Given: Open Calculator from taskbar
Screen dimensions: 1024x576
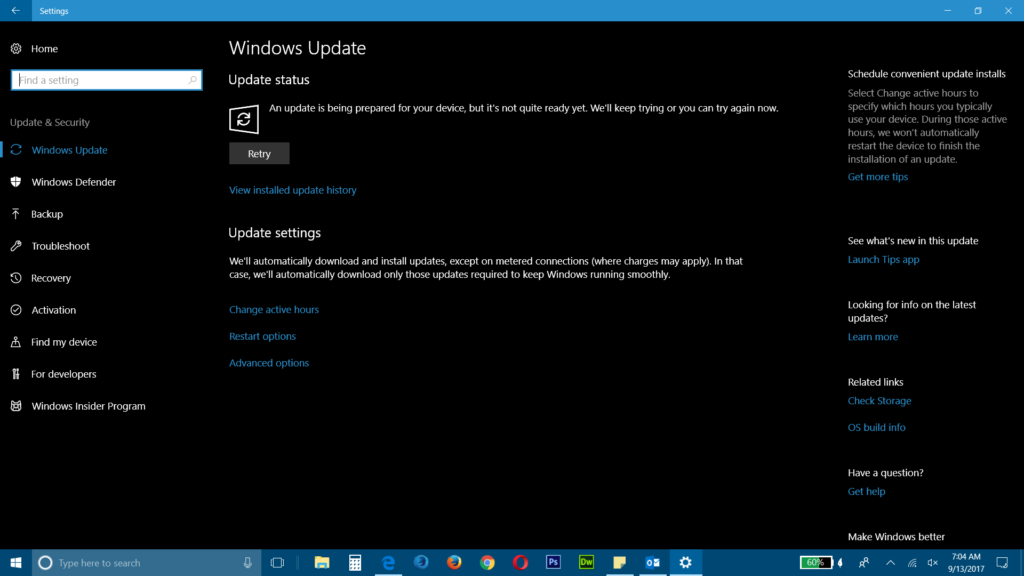Looking at the screenshot, I should point(355,562).
